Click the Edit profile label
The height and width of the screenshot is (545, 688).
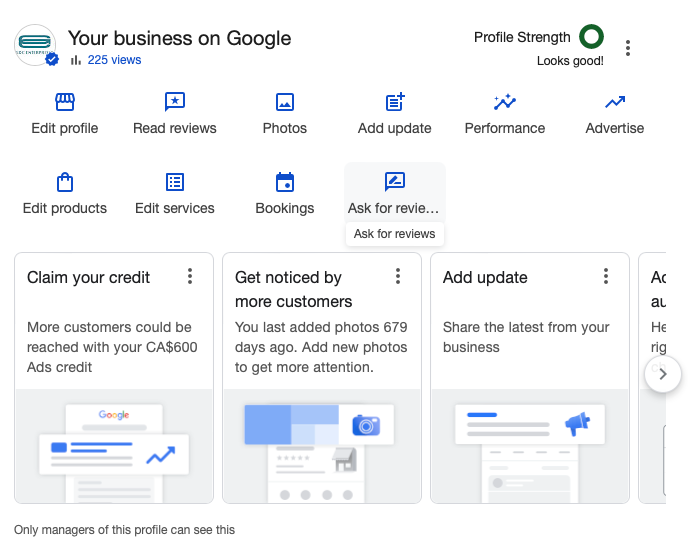(65, 128)
